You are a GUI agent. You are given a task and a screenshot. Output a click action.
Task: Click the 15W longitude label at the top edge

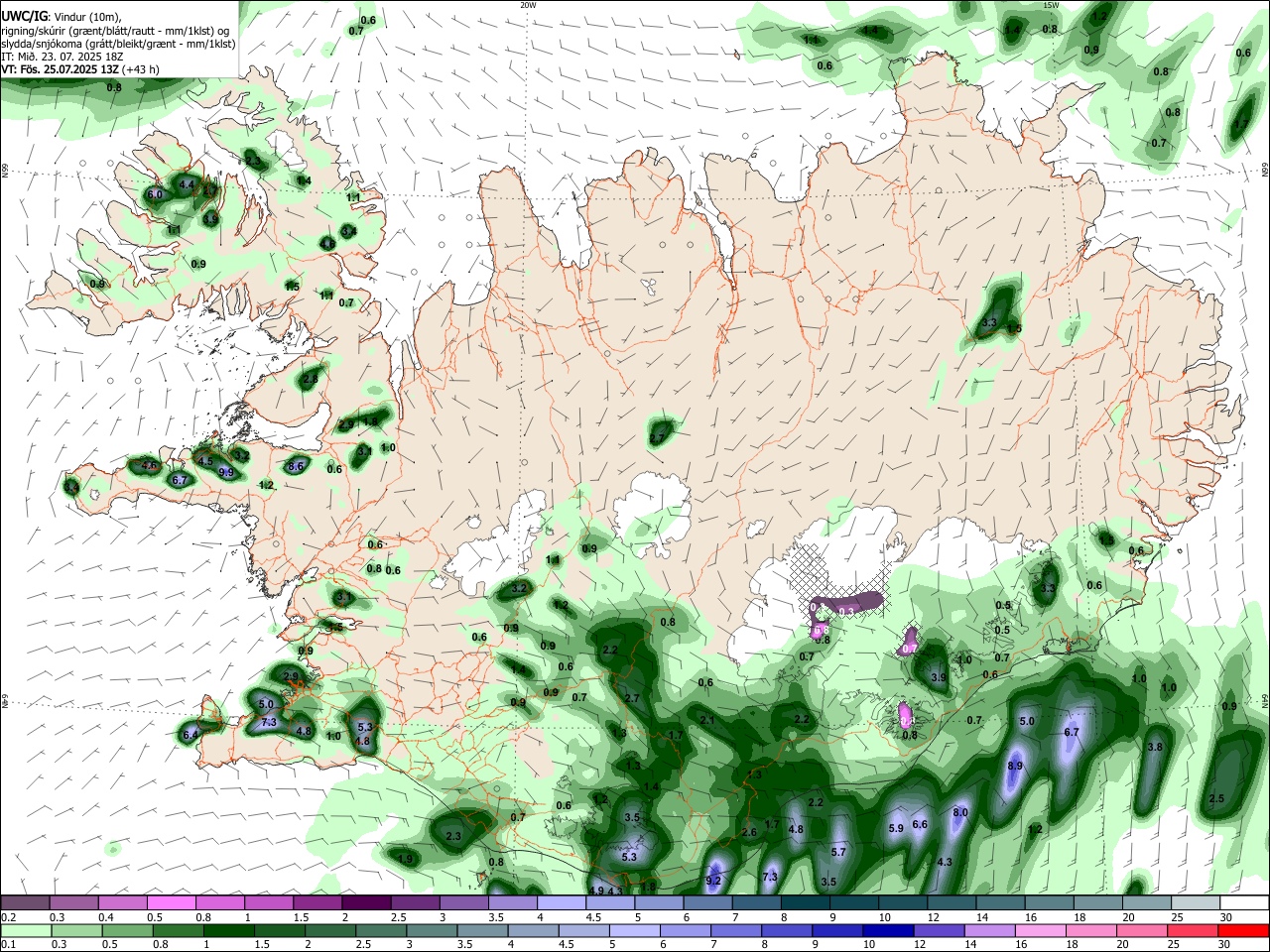click(x=1051, y=5)
